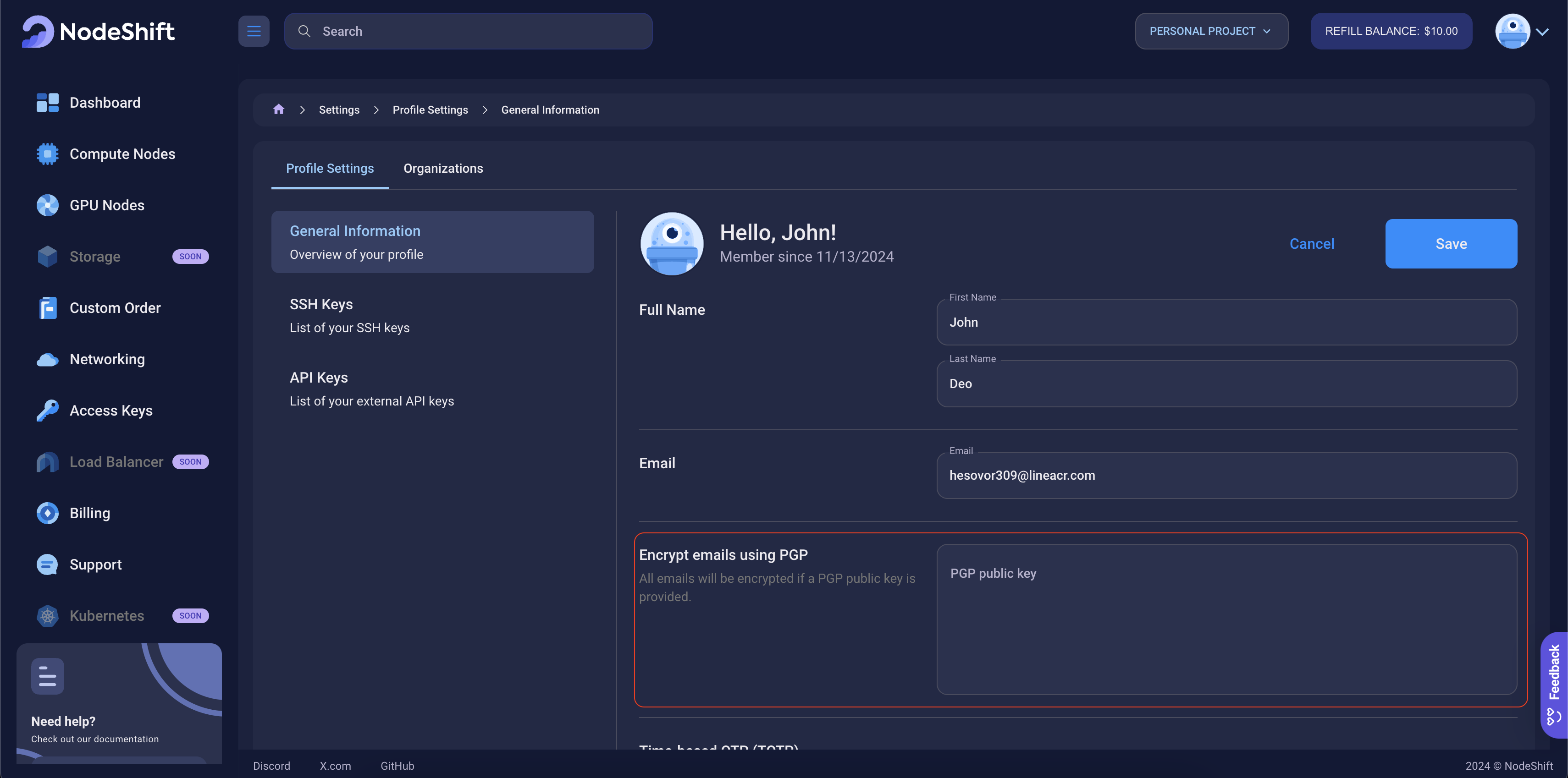Screen dimensions: 1568x778
Task: Open the Billing section icon
Action: [47, 513]
